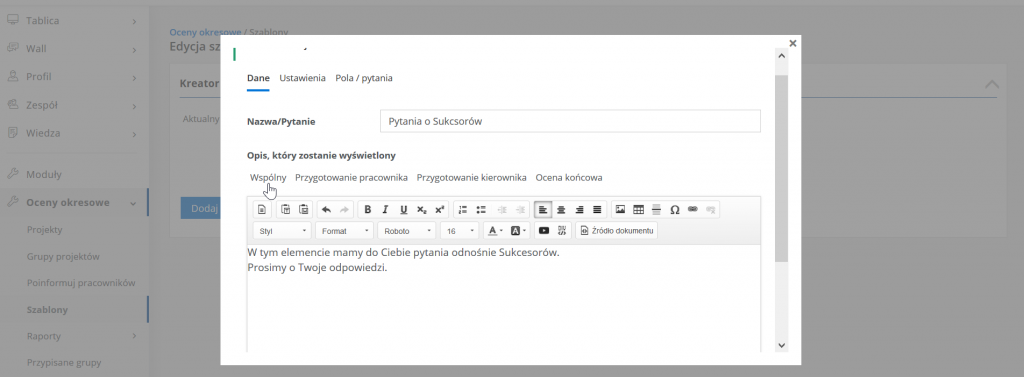Screen dimensions: 1024x377
Task: Collapse the Kreator panel chevron
Action: pyautogui.click(x=991, y=84)
